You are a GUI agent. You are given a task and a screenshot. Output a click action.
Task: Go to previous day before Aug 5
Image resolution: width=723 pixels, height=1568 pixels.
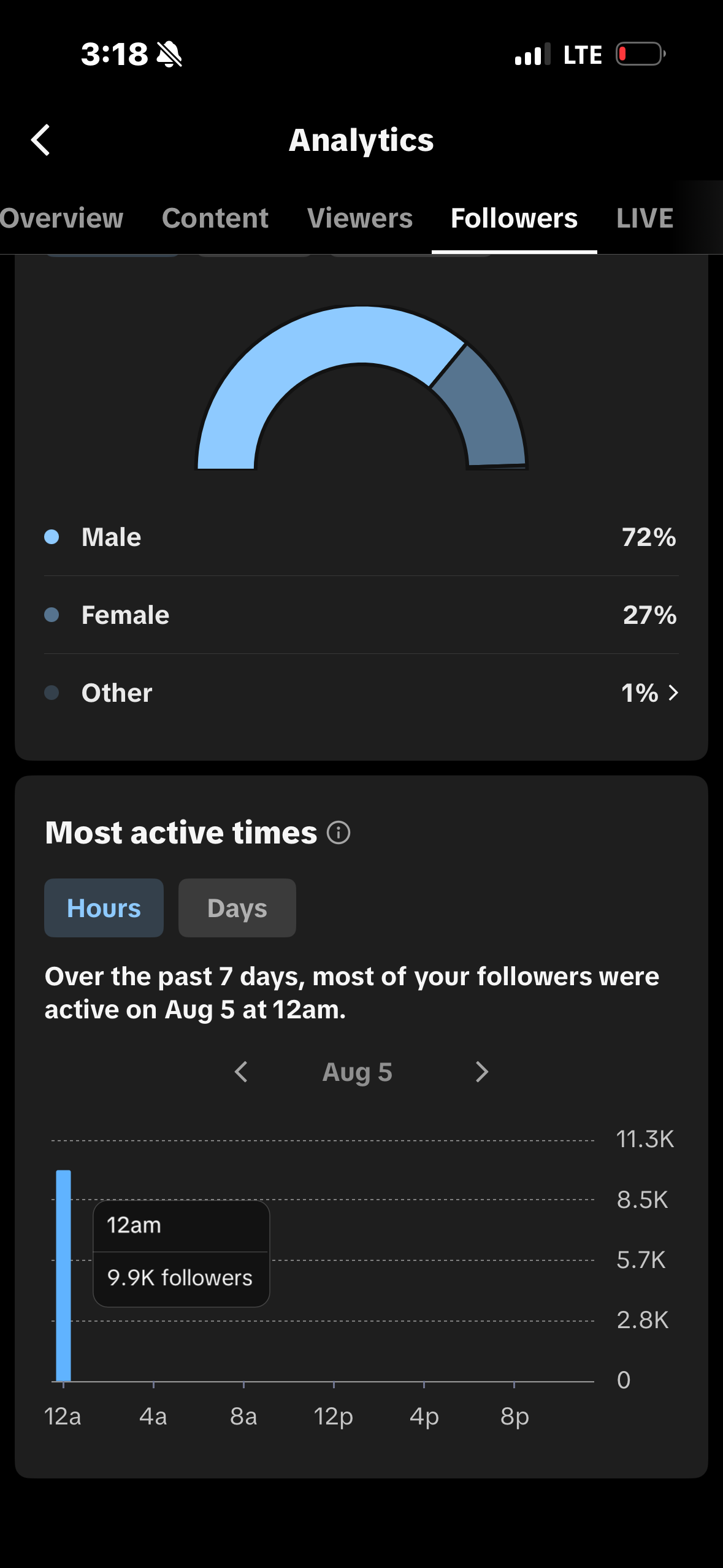(x=241, y=1072)
